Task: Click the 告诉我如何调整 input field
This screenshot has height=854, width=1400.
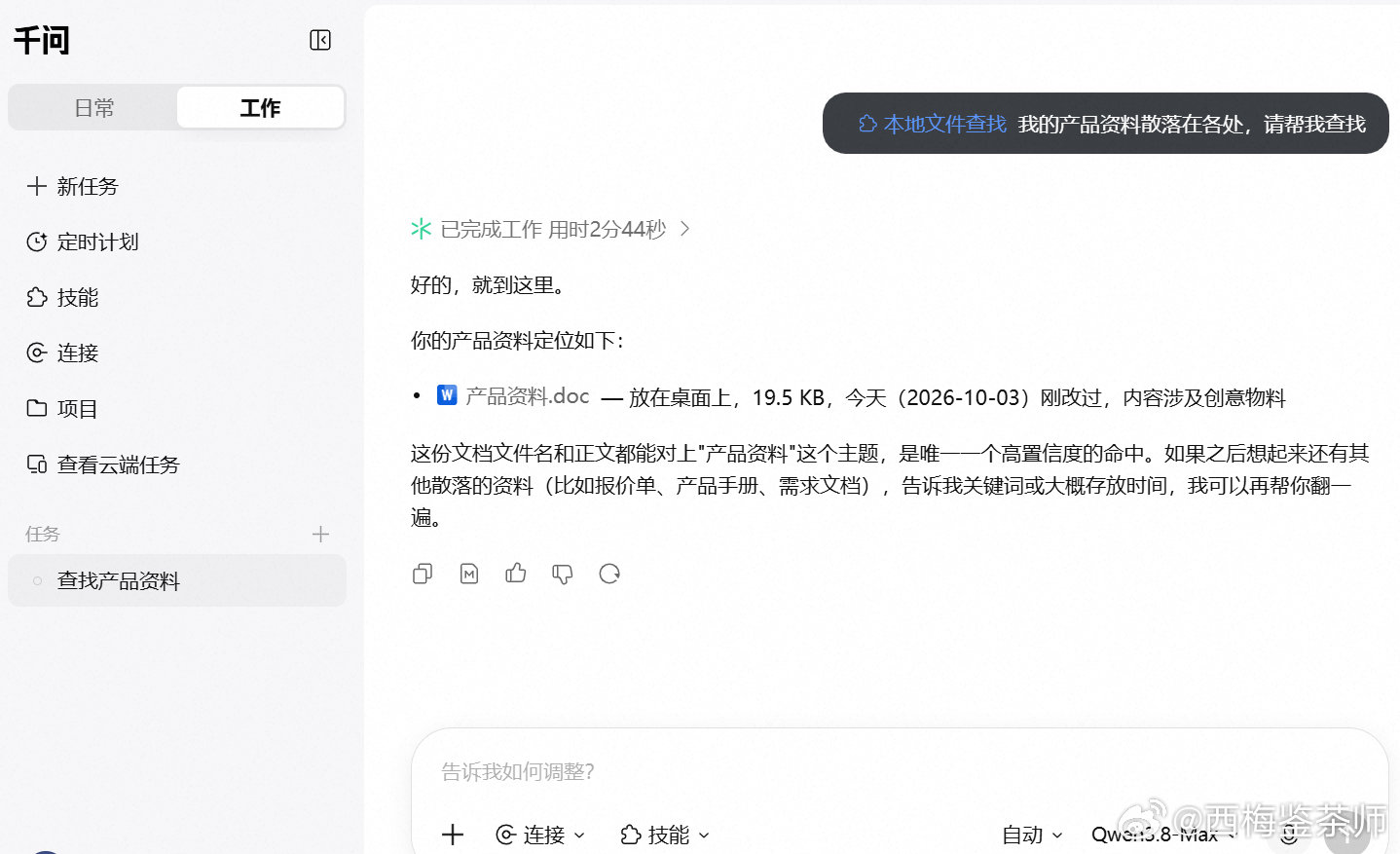Action: click(900, 771)
